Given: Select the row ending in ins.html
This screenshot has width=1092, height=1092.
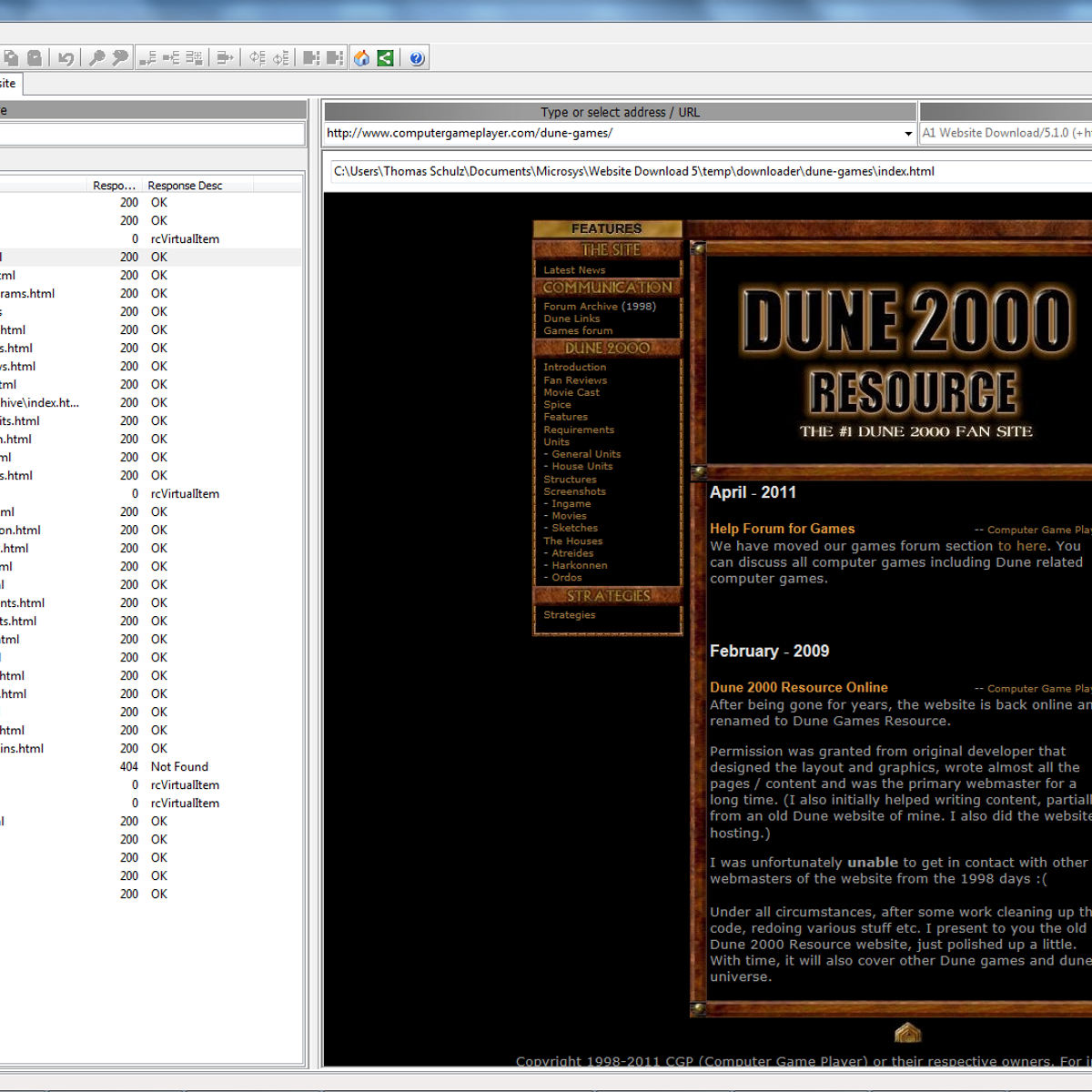Looking at the screenshot, I should pos(151,748).
